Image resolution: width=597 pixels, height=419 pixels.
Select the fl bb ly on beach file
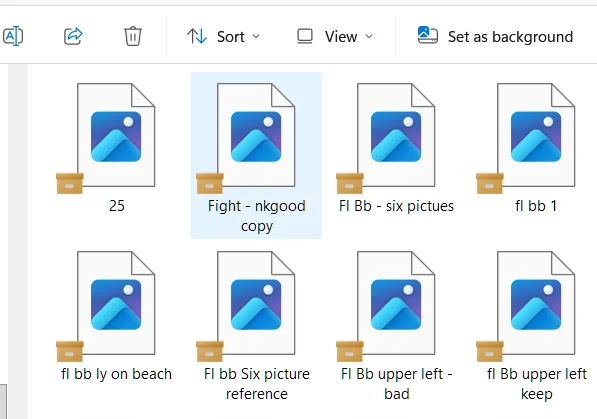[117, 316]
